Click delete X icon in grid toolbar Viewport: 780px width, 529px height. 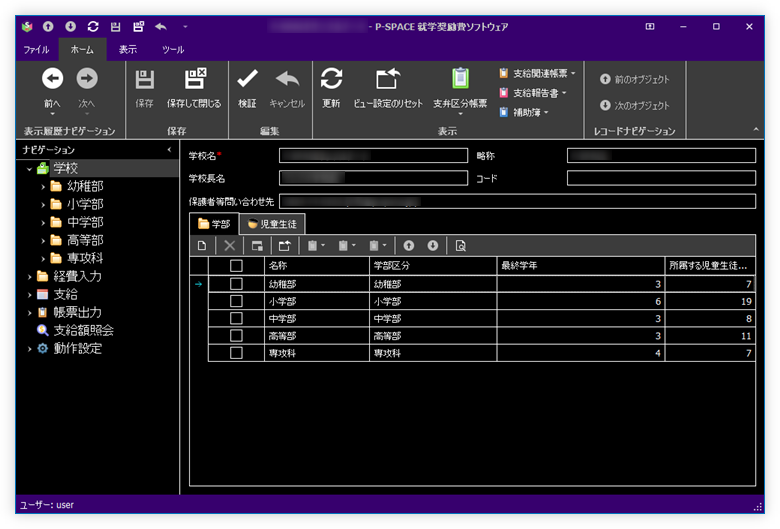229,245
